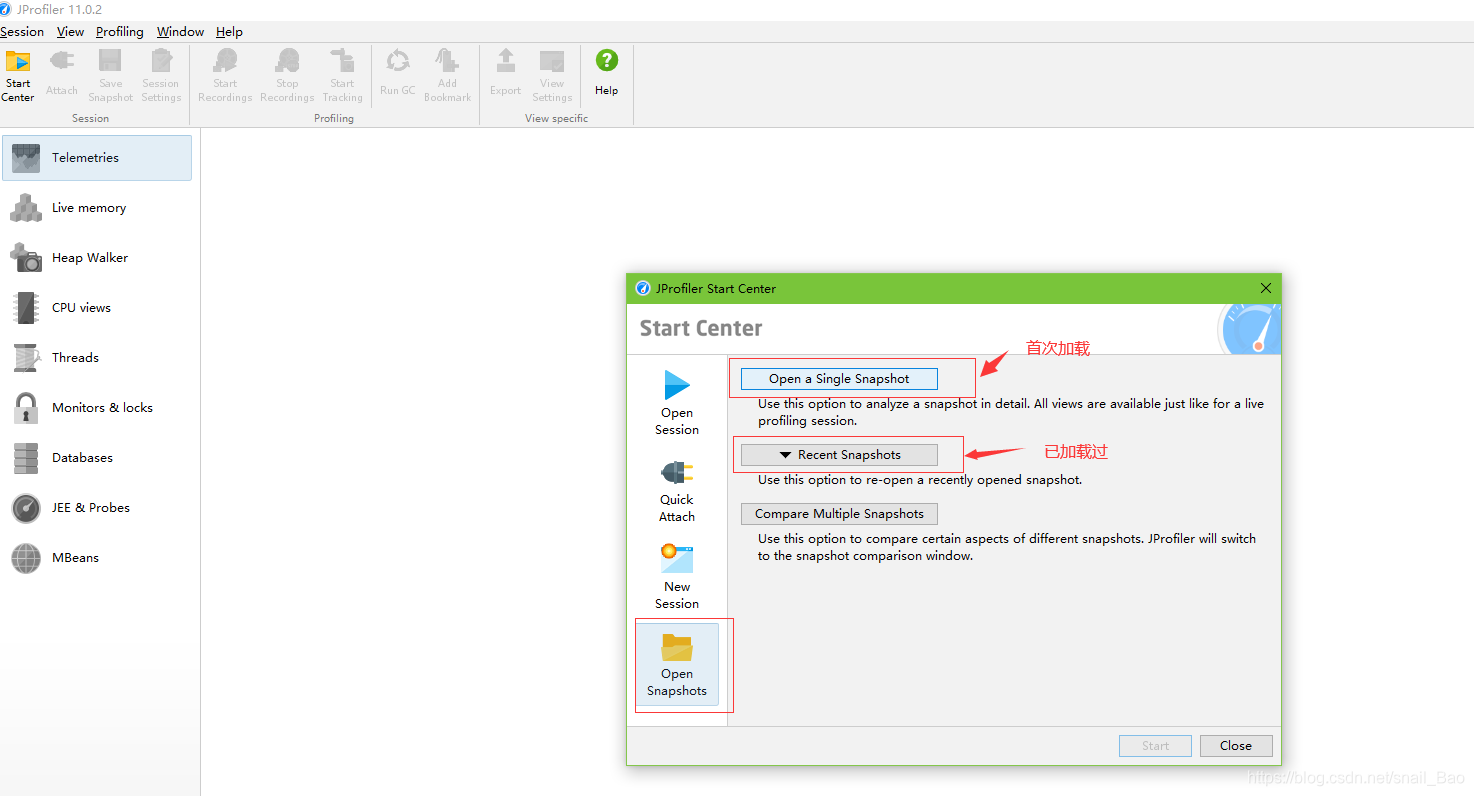Click the Open a Single Snapshot button

tap(839, 379)
